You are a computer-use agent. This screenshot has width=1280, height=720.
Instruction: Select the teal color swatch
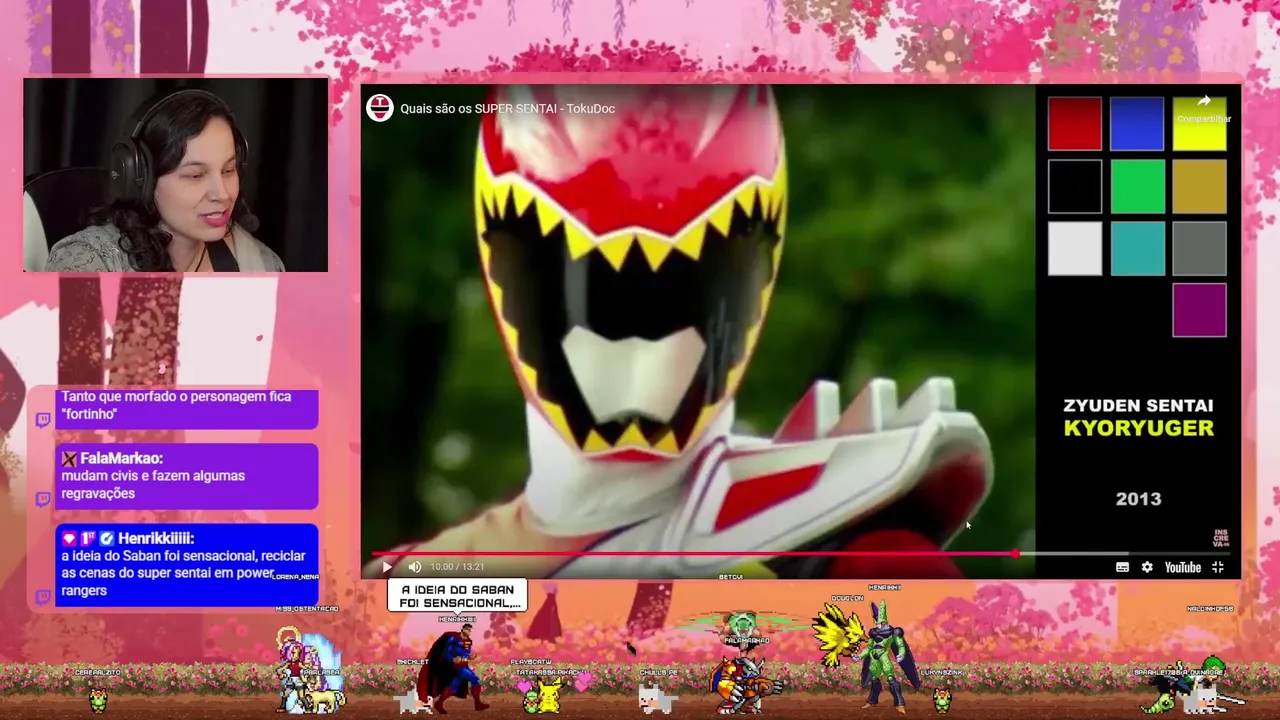(1137, 248)
